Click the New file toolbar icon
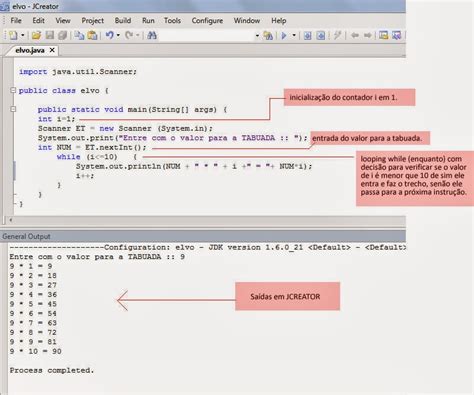This screenshot has width=474, height=395. [13, 35]
